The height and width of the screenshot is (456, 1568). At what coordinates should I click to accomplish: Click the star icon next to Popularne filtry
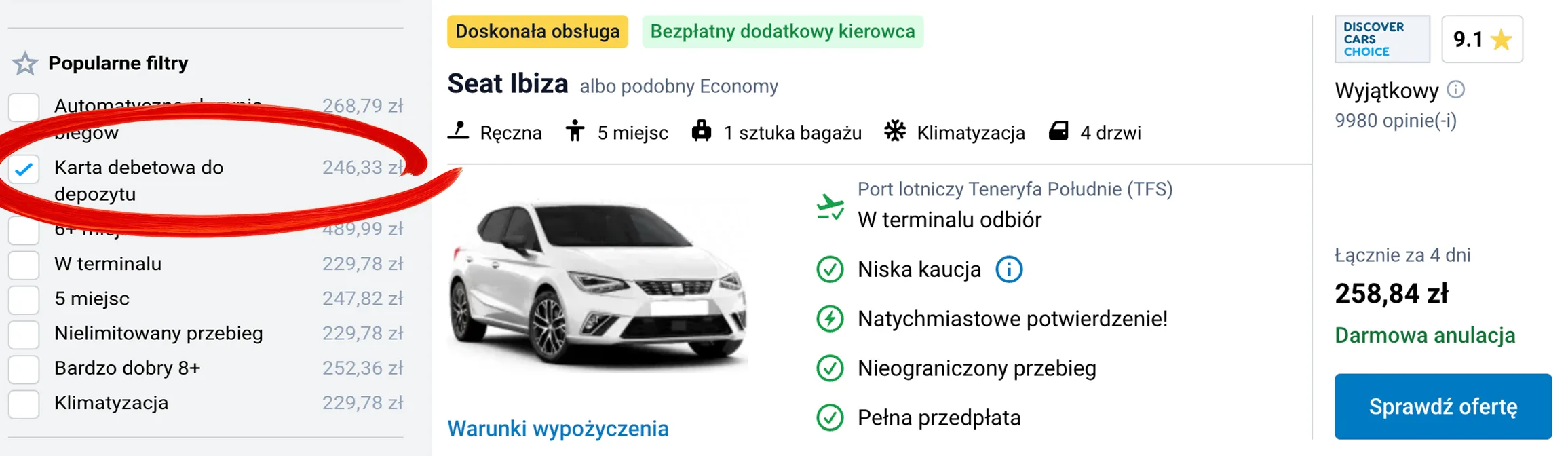(x=25, y=62)
